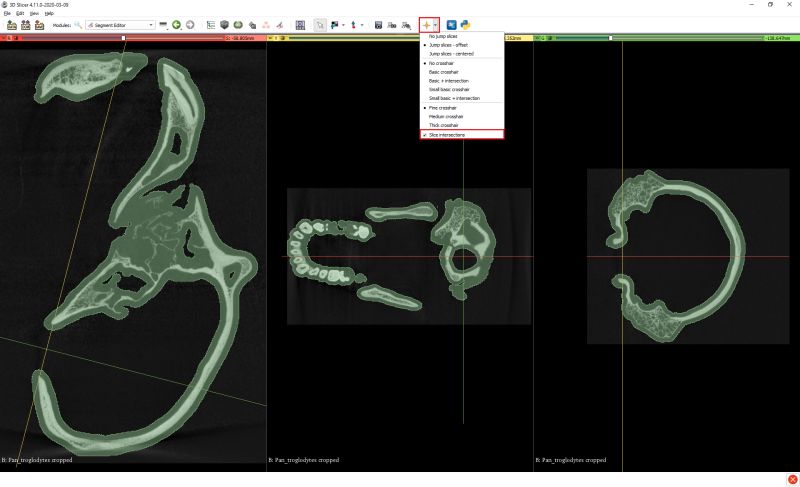The image size is (800, 487).
Task: Open the Volumes module cube icon
Action: coord(224,24)
